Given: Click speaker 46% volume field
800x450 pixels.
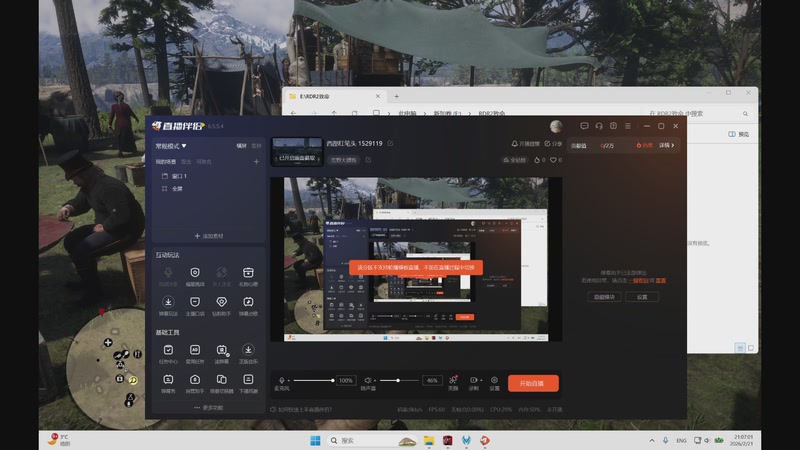Looking at the screenshot, I should click(432, 381).
